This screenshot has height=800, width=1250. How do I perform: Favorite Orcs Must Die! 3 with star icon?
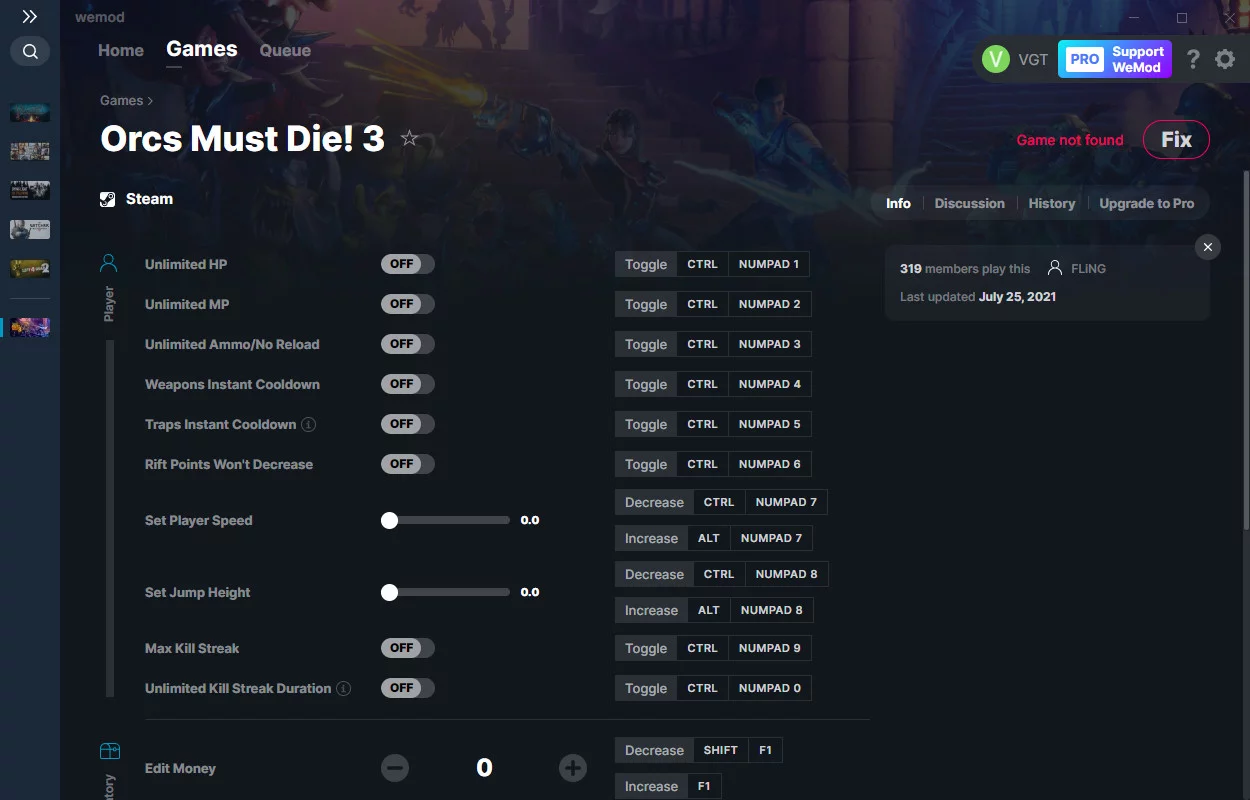point(409,139)
